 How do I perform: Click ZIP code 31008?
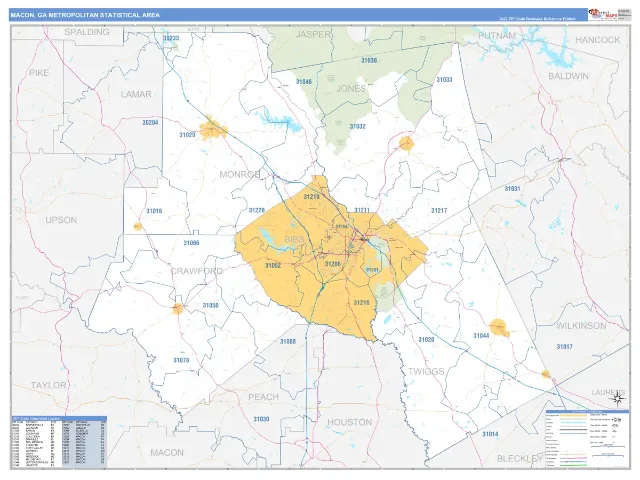tap(288, 341)
